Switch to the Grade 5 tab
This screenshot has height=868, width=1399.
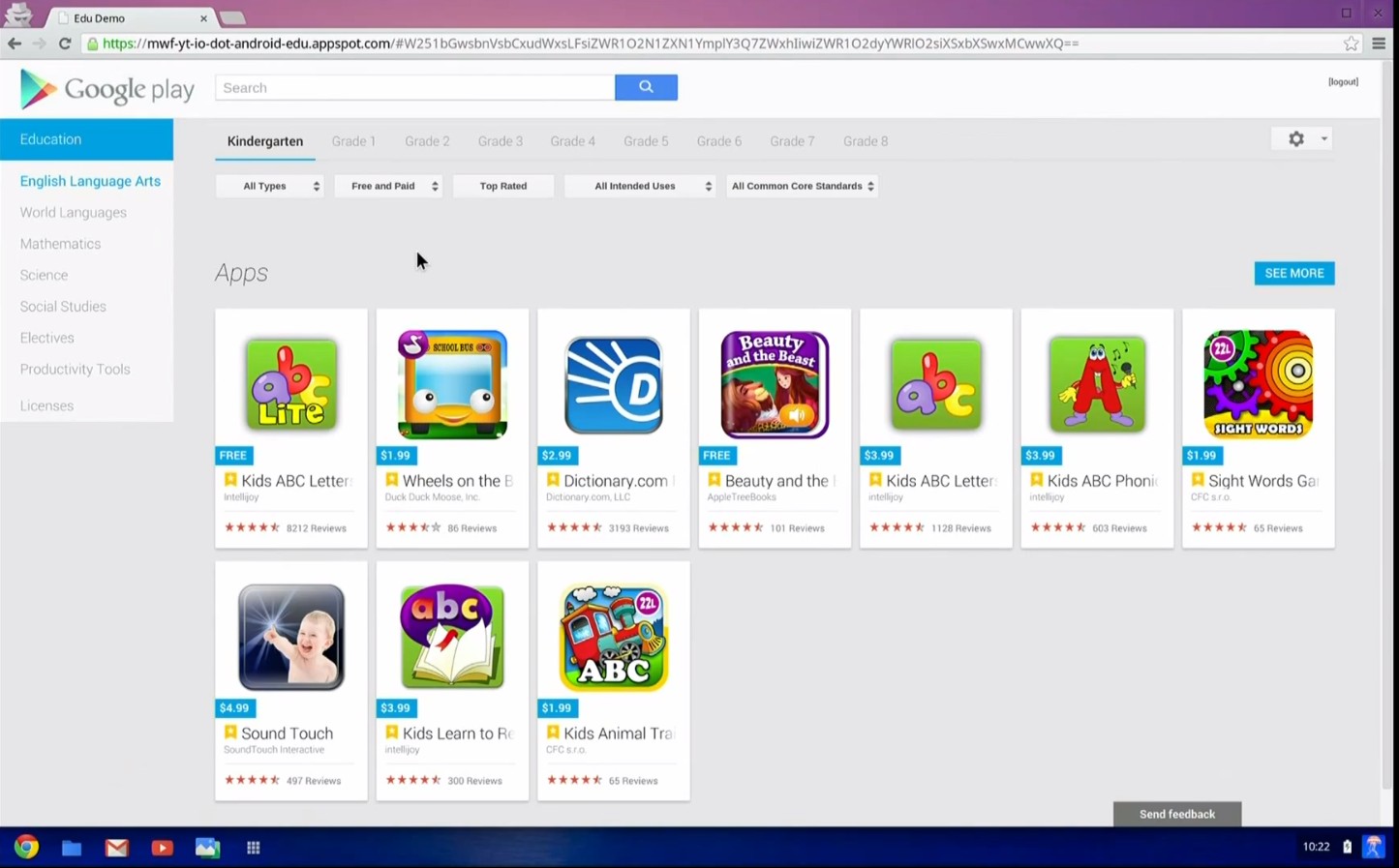[x=646, y=141]
